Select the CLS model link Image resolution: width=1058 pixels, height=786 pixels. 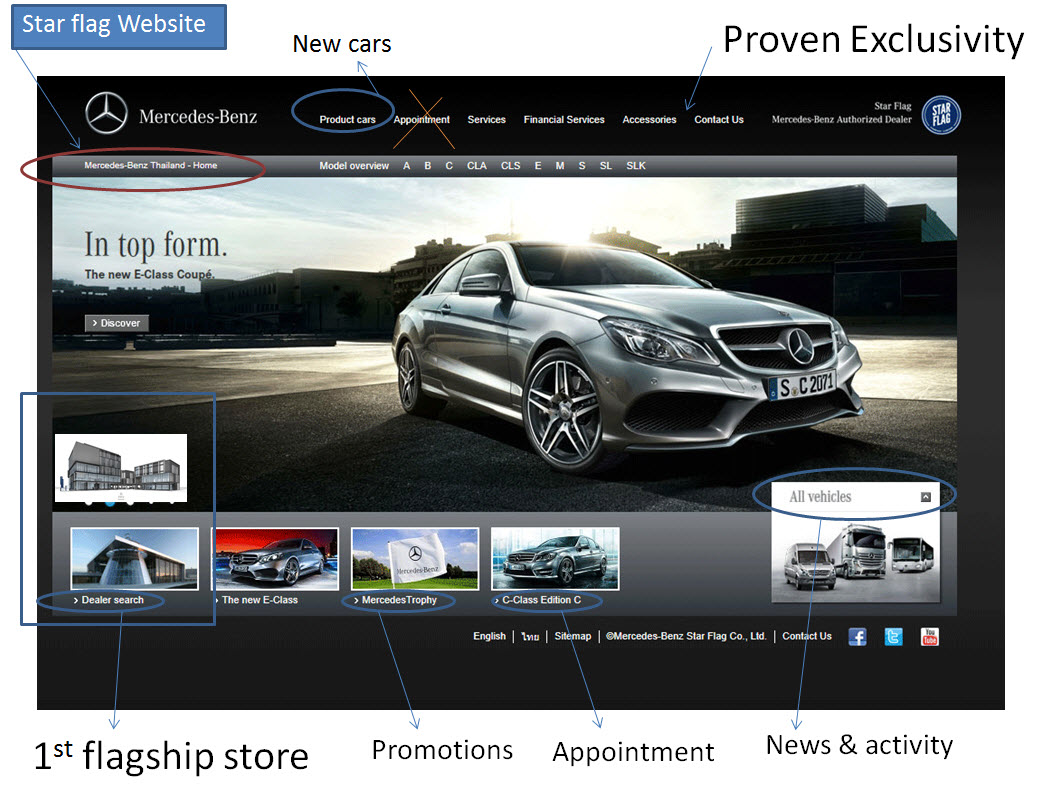point(511,165)
